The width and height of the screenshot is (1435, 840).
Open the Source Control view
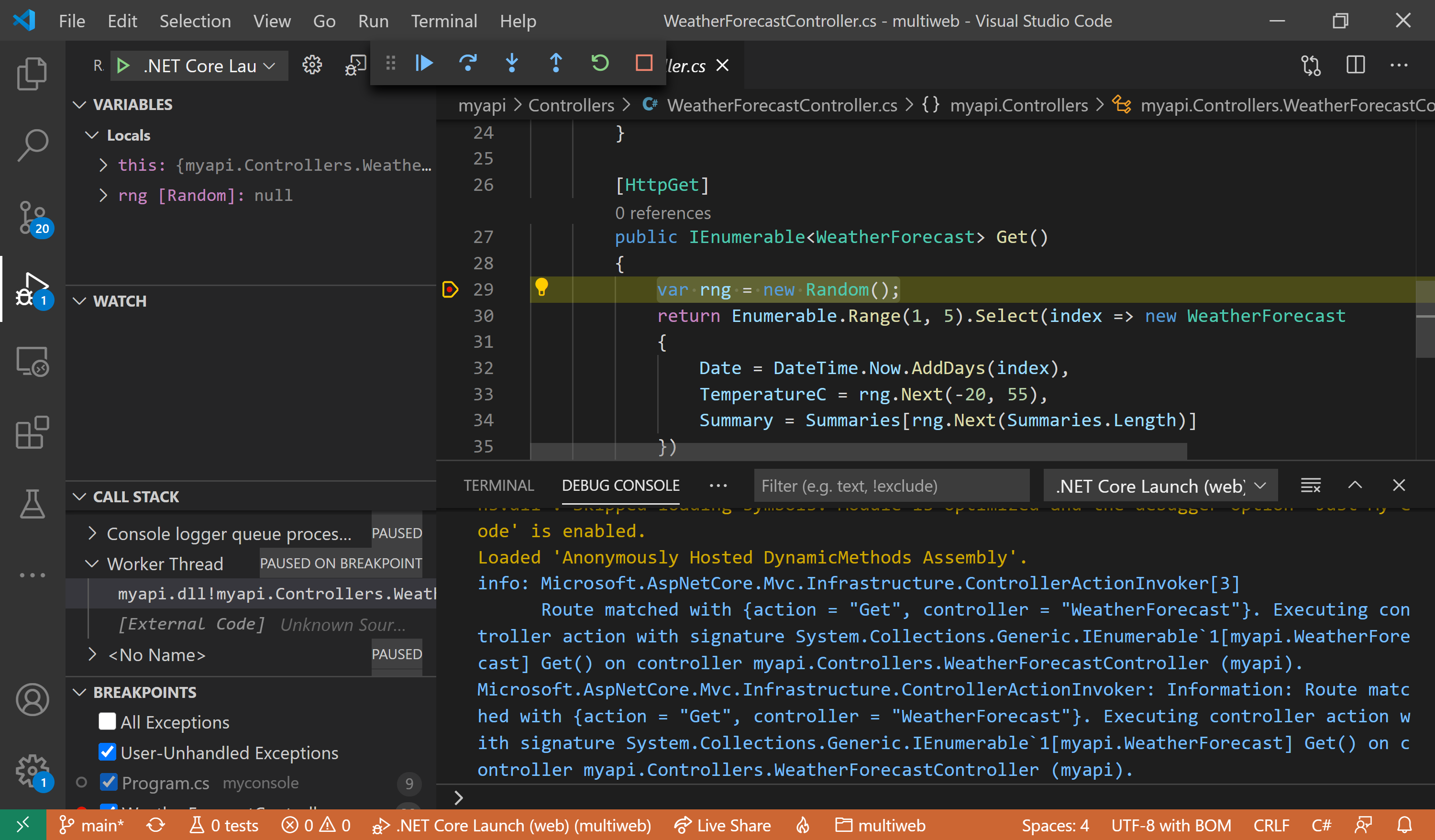click(32, 218)
